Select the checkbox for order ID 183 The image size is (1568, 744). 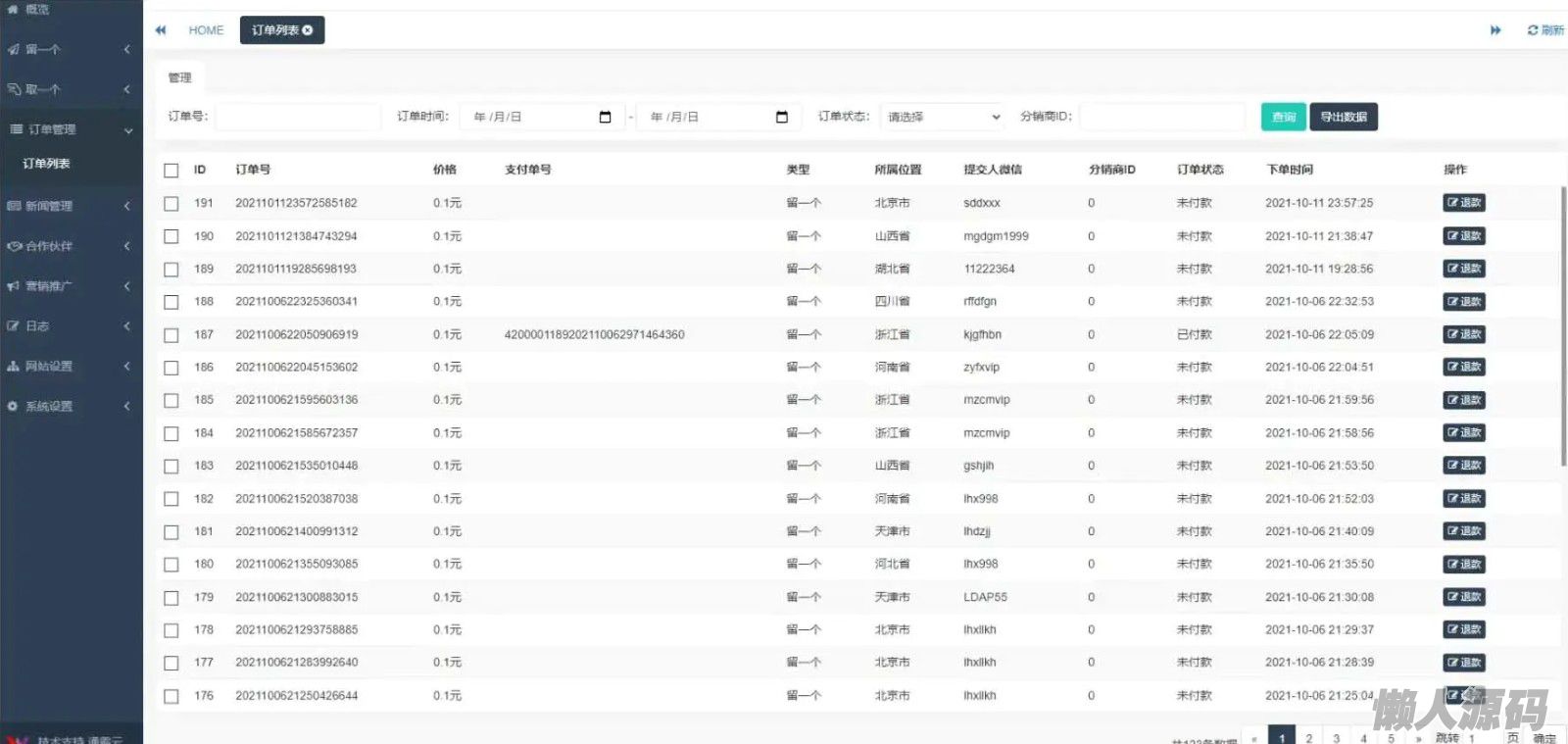coord(171,467)
